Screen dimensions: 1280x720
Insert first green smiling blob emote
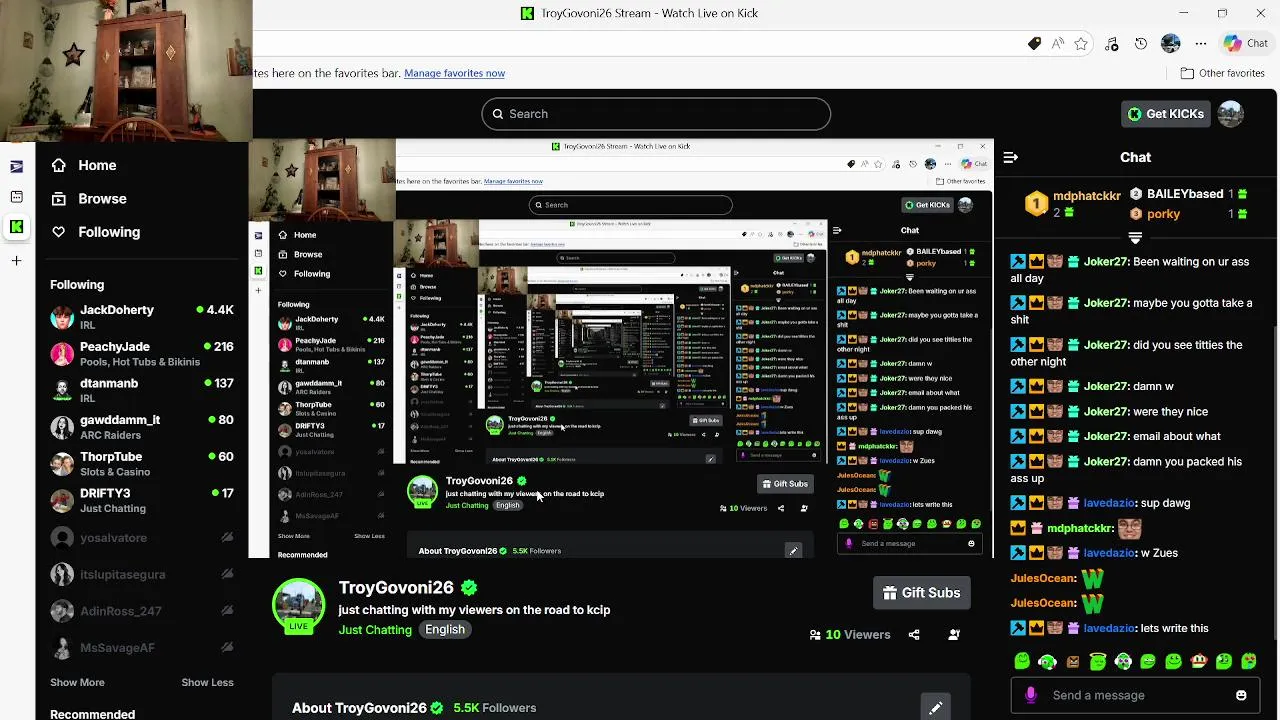(1021, 661)
